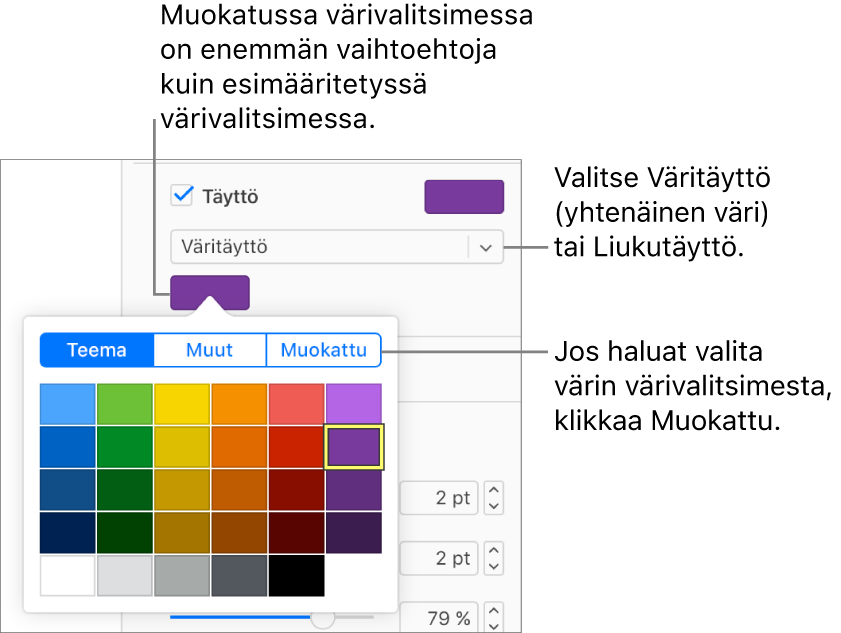The image size is (841, 633).
Task: Click the purple fill preview swatch beside Täyttö
Action: [x=464, y=197]
